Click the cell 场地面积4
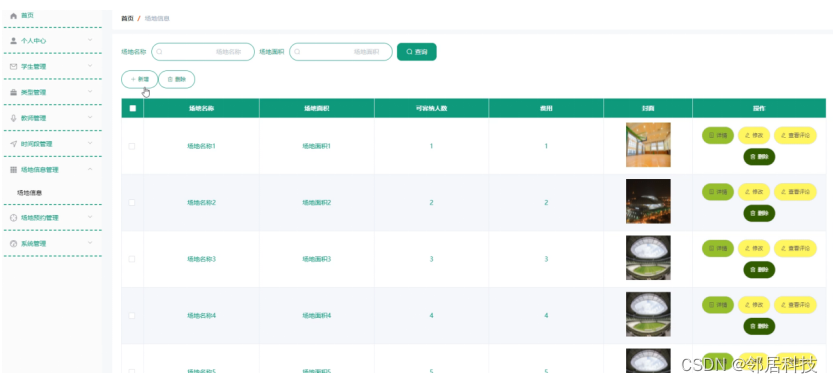The height and width of the screenshot is (383, 833). pyautogui.click(x=317, y=316)
